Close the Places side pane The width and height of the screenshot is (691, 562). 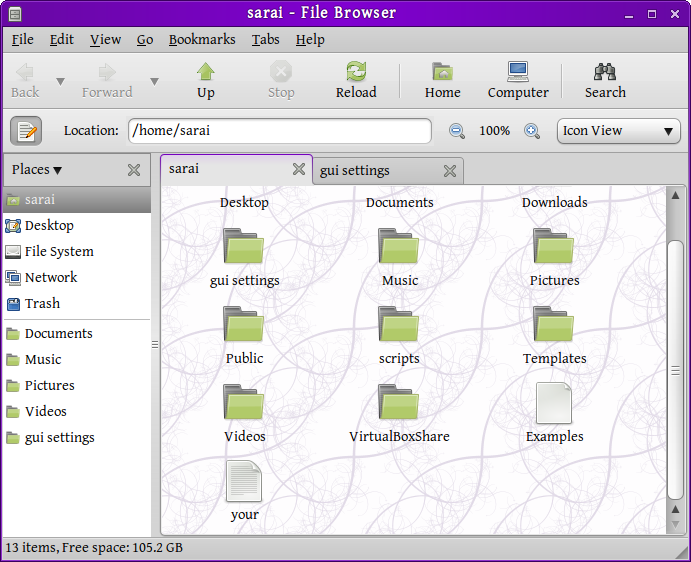coord(134,170)
